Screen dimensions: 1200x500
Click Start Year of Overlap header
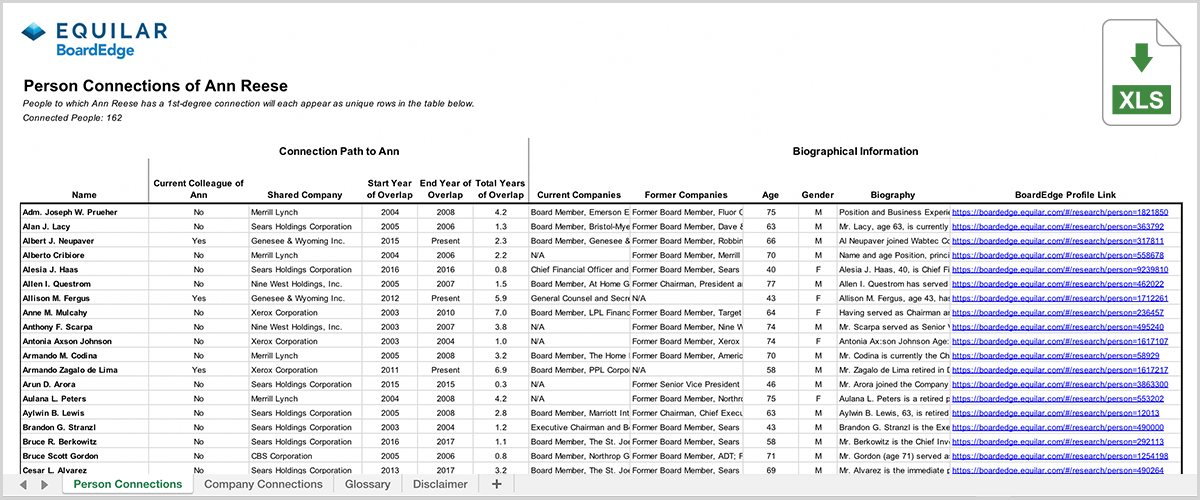point(390,189)
